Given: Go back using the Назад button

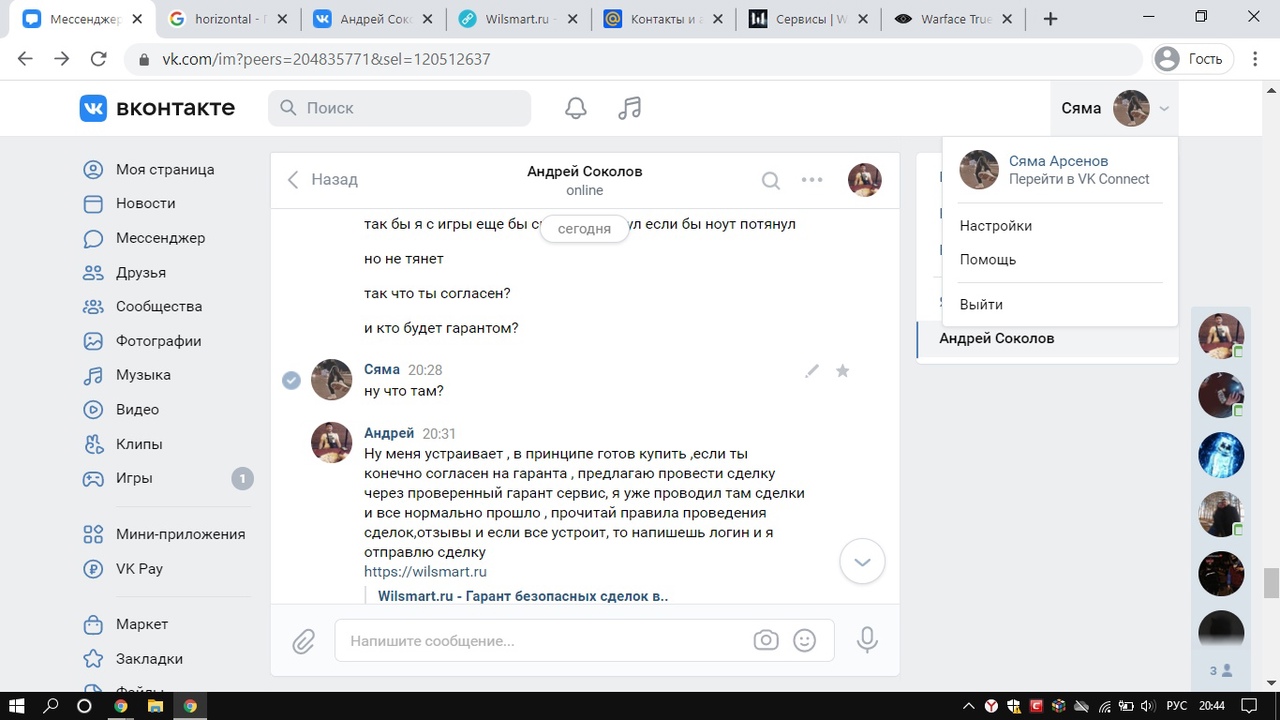Looking at the screenshot, I should [x=323, y=180].
